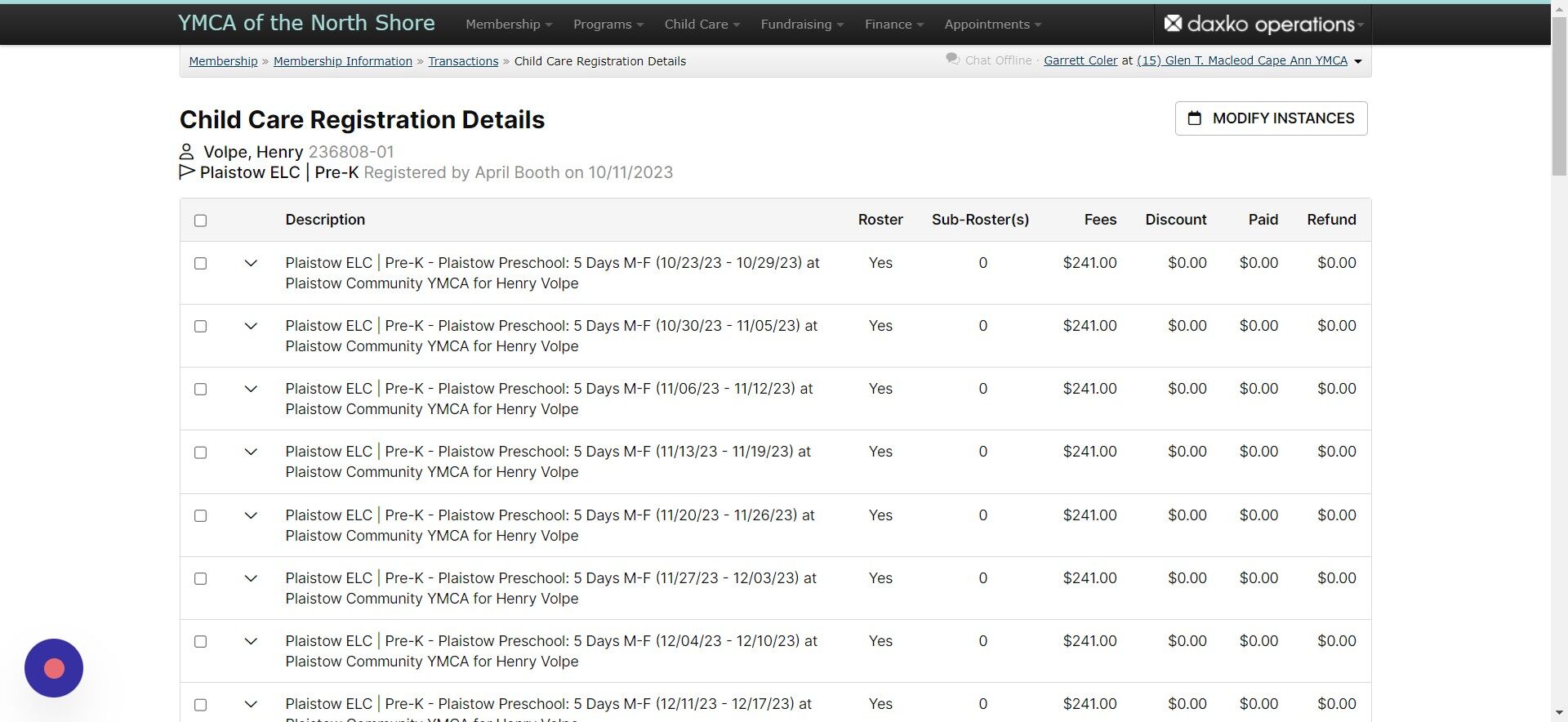1568x722 pixels.
Task: Click the Yes roster value in the 11/13/23 row
Action: pos(880,452)
